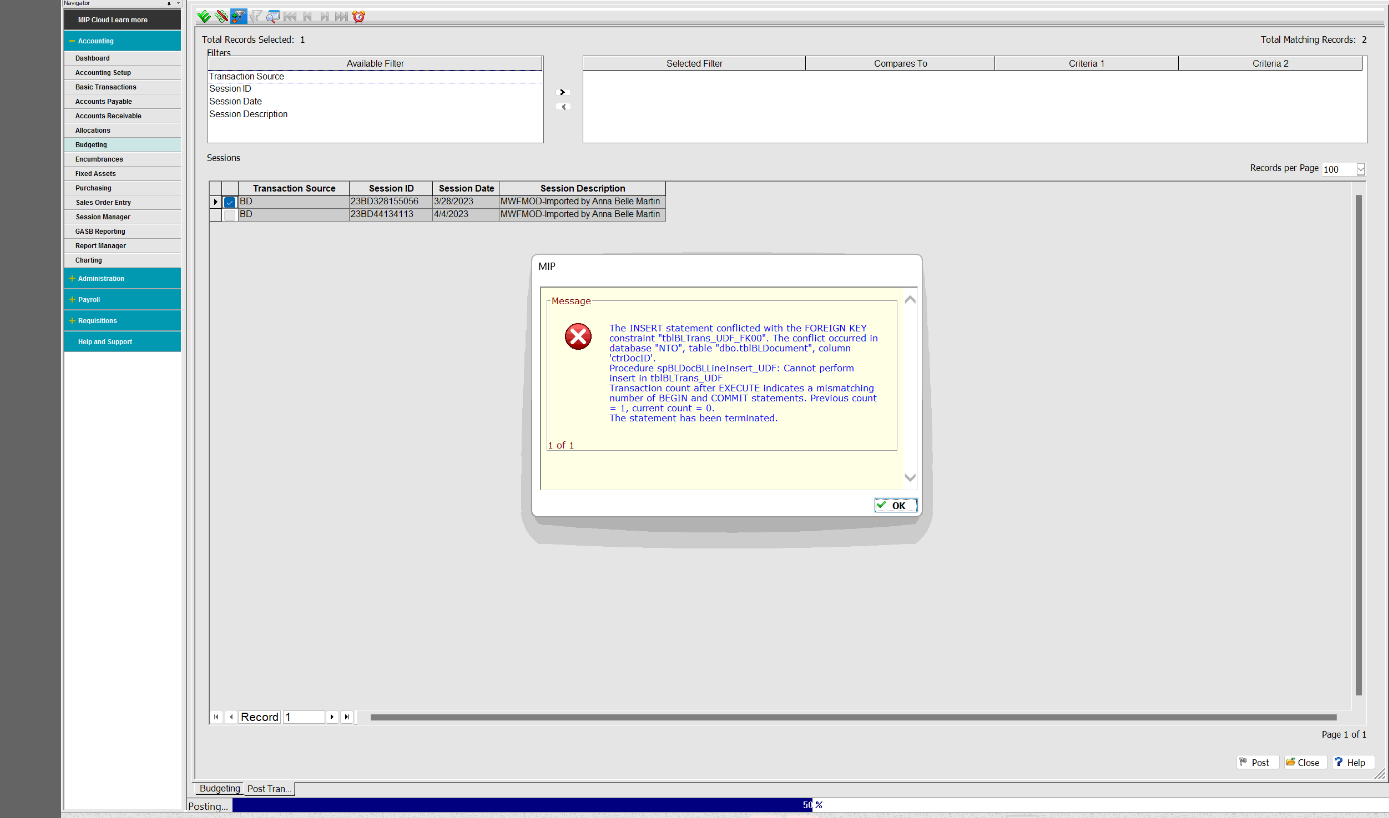The image size is (1389, 818).
Task: Click the Record number input field
Action: tap(304, 717)
